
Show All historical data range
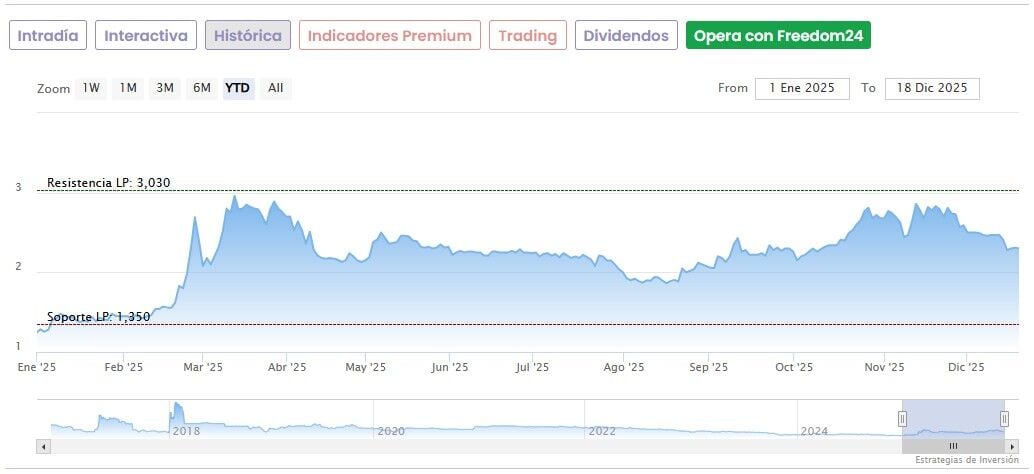tap(276, 88)
